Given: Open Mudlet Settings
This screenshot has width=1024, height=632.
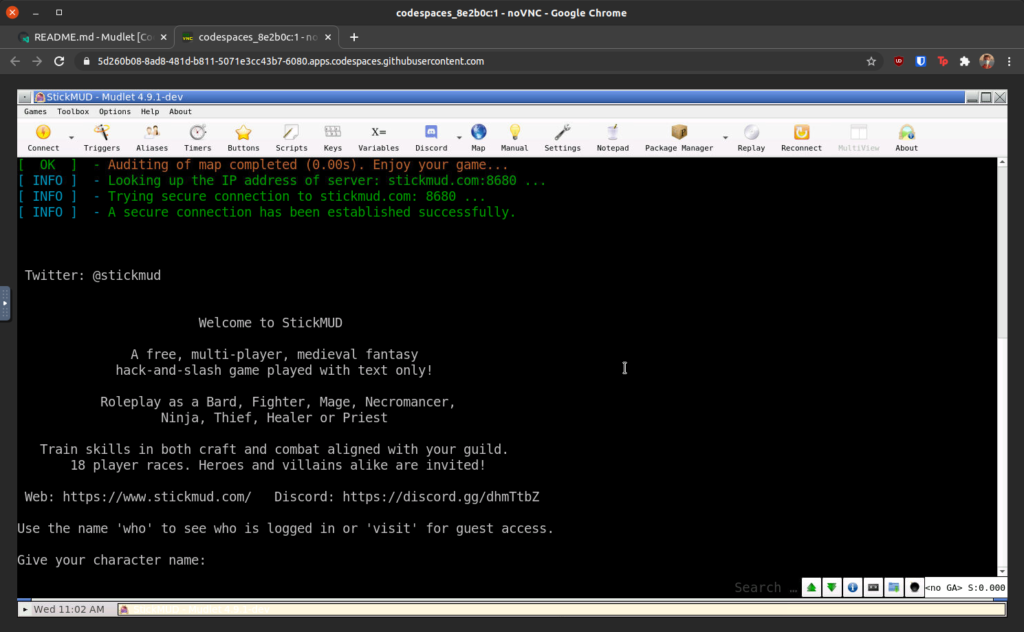Looking at the screenshot, I should tap(562, 138).
